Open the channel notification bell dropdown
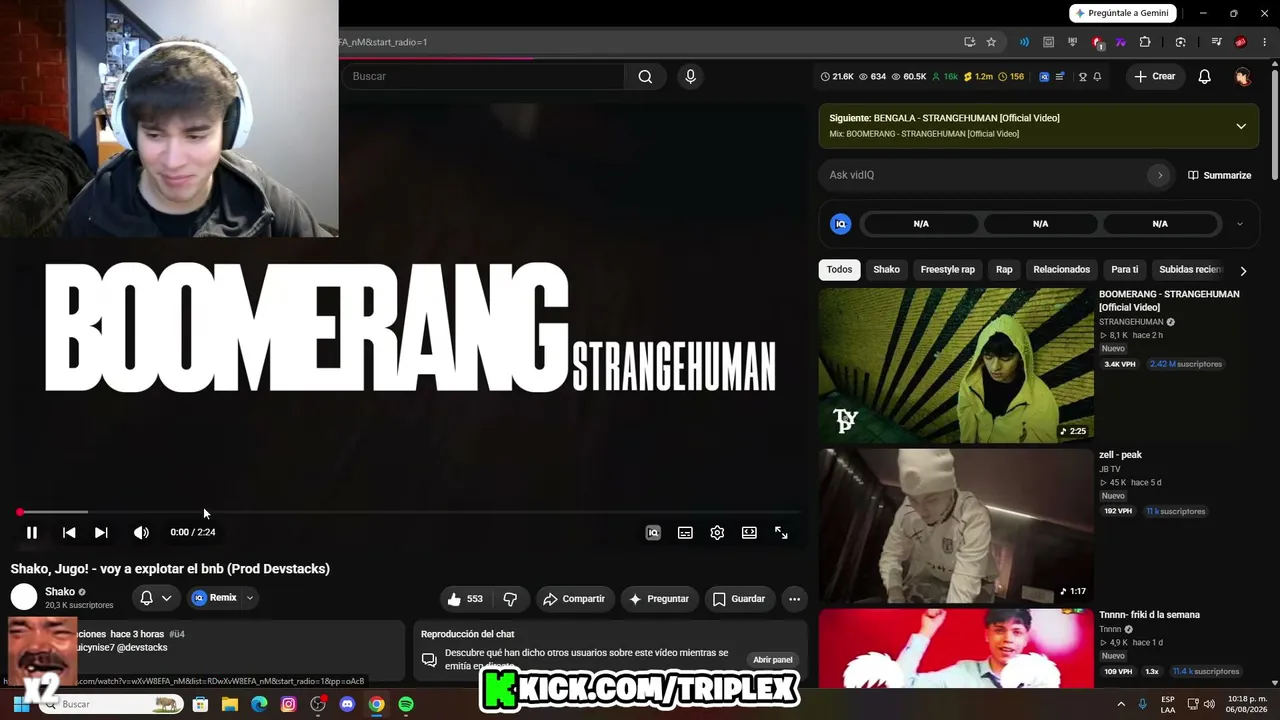The image size is (1280, 720). 156,598
